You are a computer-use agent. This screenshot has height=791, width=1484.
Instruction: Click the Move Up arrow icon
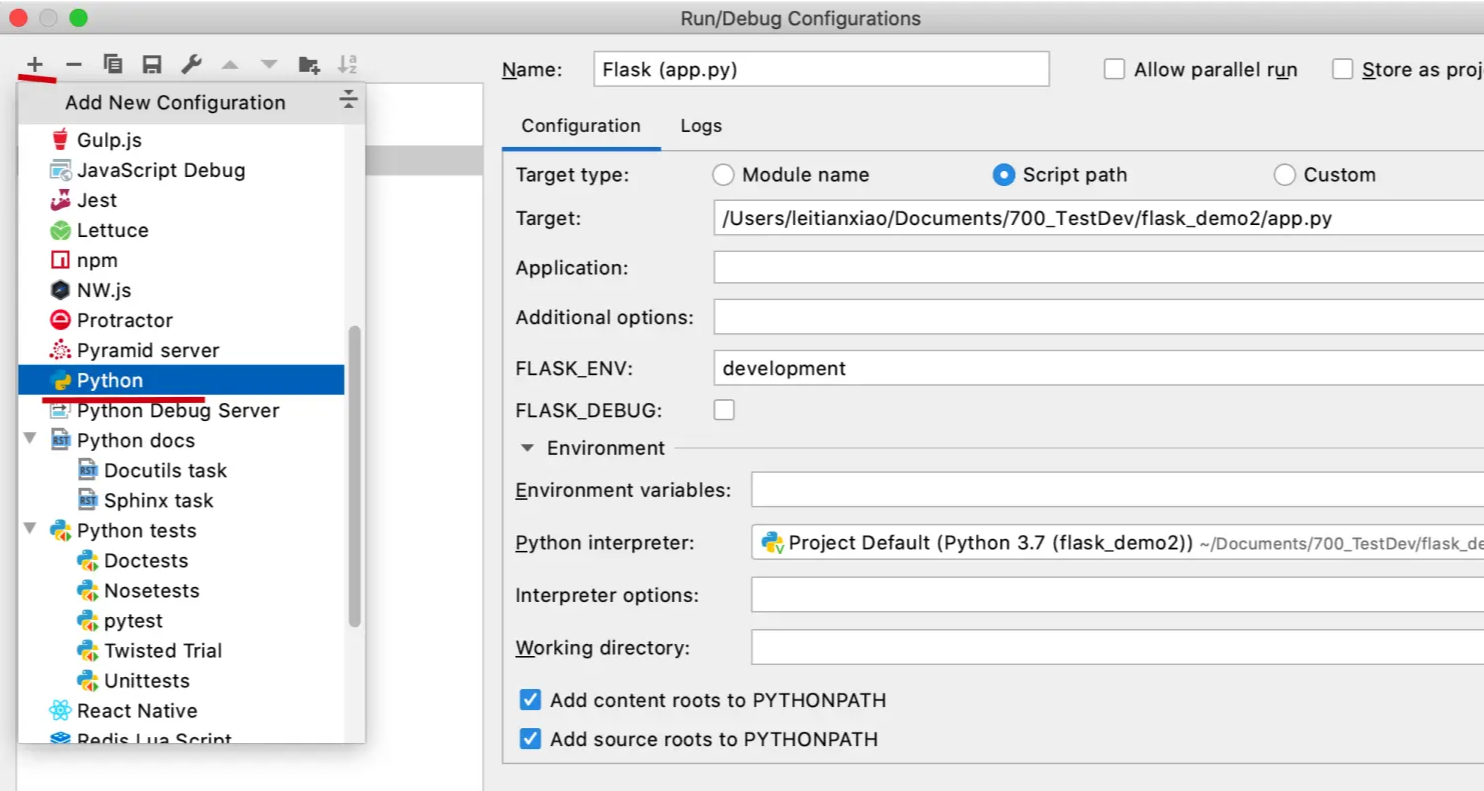tap(230, 65)
